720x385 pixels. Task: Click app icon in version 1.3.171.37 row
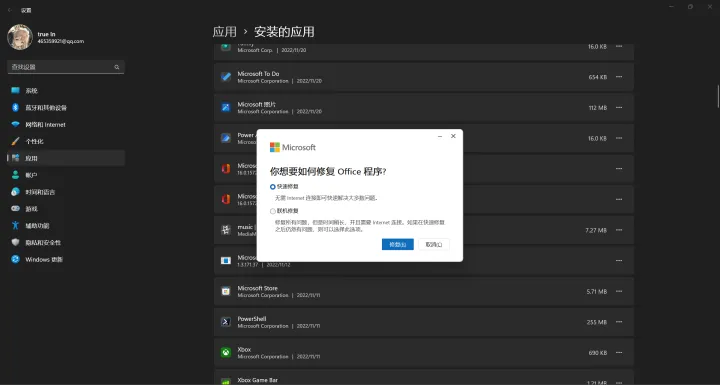coord(225,260)
